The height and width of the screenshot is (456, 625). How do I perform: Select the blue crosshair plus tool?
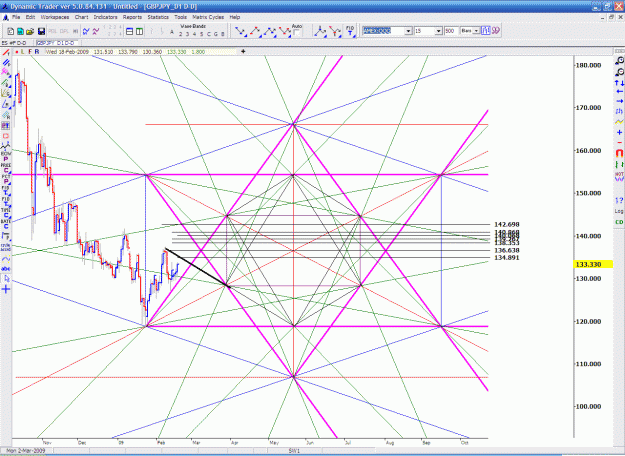click(6, 289)
